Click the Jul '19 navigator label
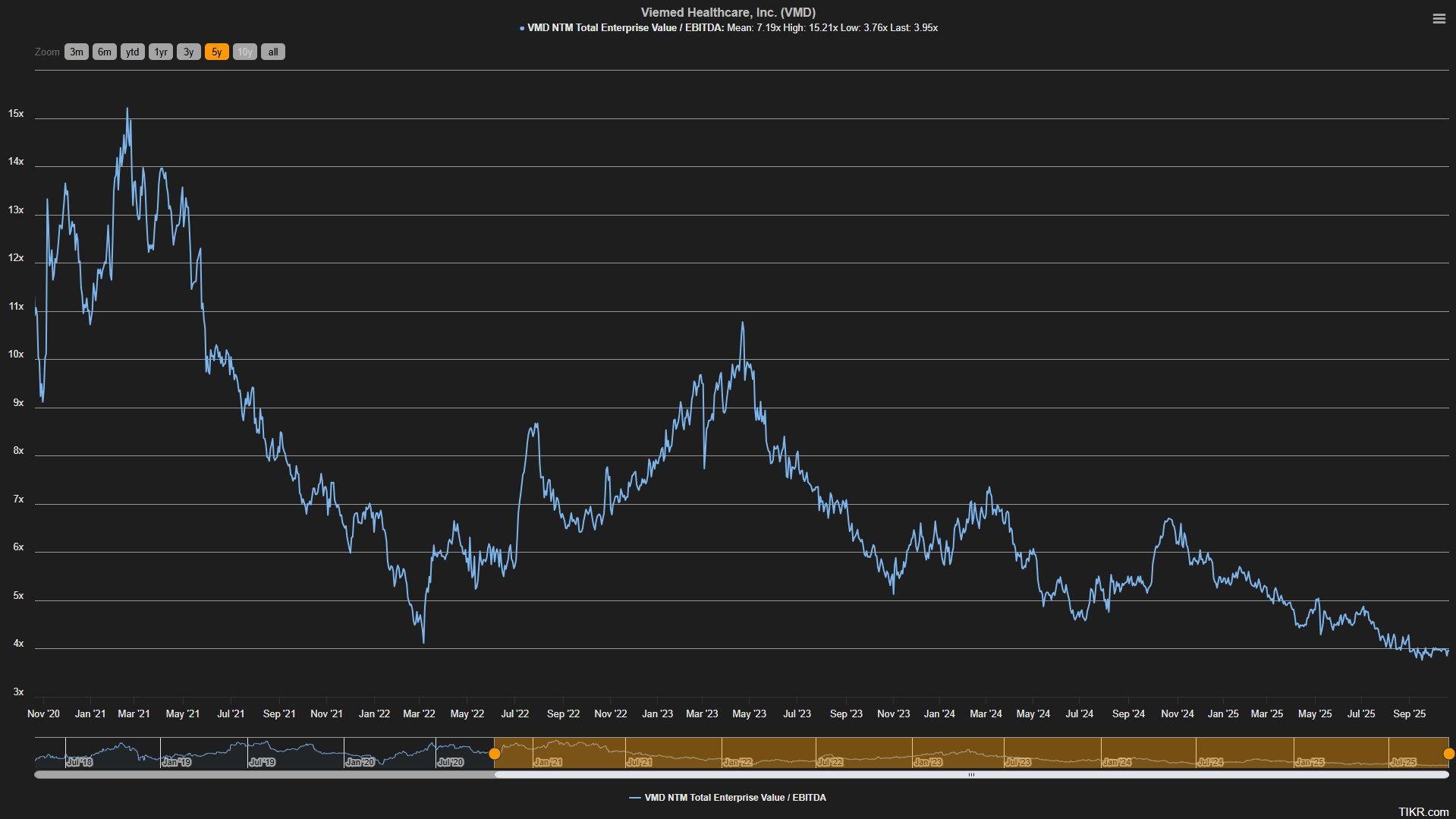Image resolution: width=1456 pixels, height=819 pixels. tap(263, 762)
